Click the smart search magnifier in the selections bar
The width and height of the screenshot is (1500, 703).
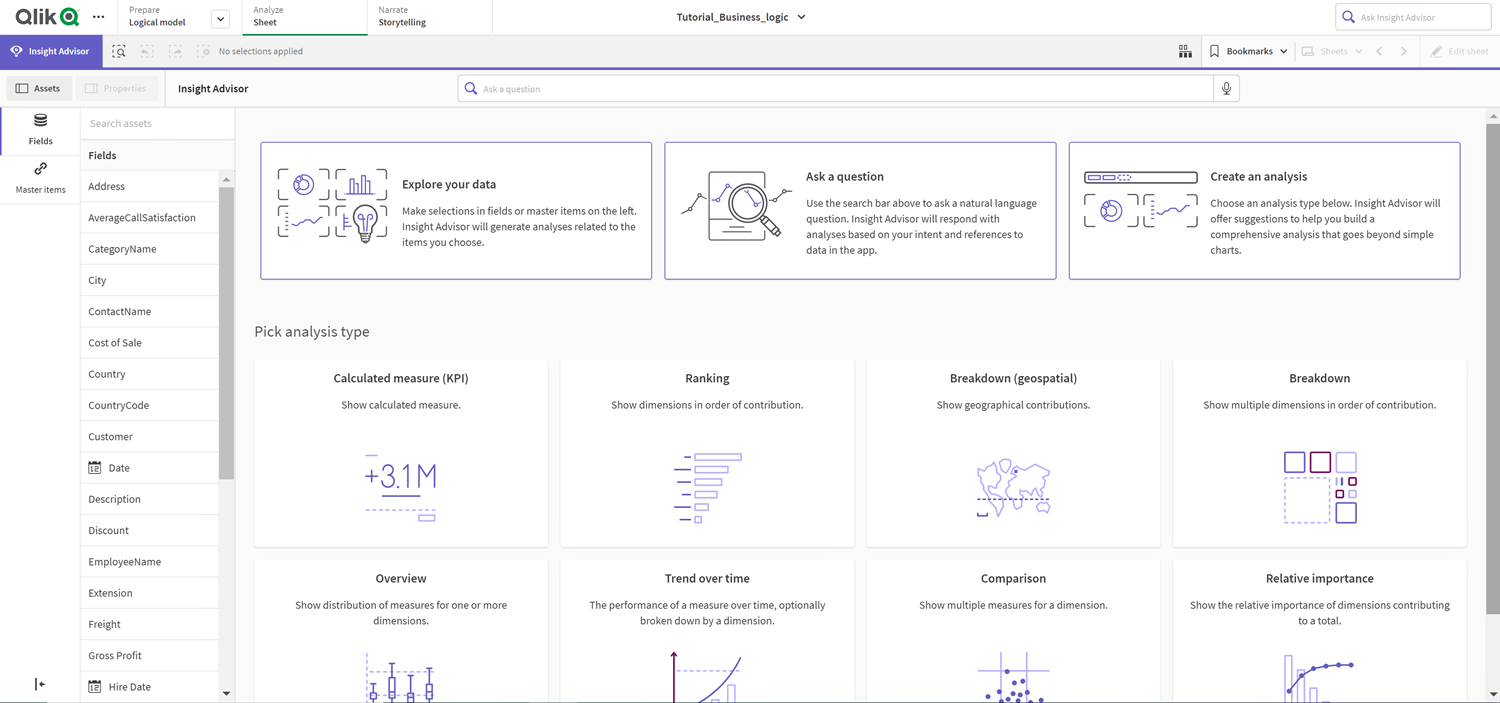click(x=118, y=51)
